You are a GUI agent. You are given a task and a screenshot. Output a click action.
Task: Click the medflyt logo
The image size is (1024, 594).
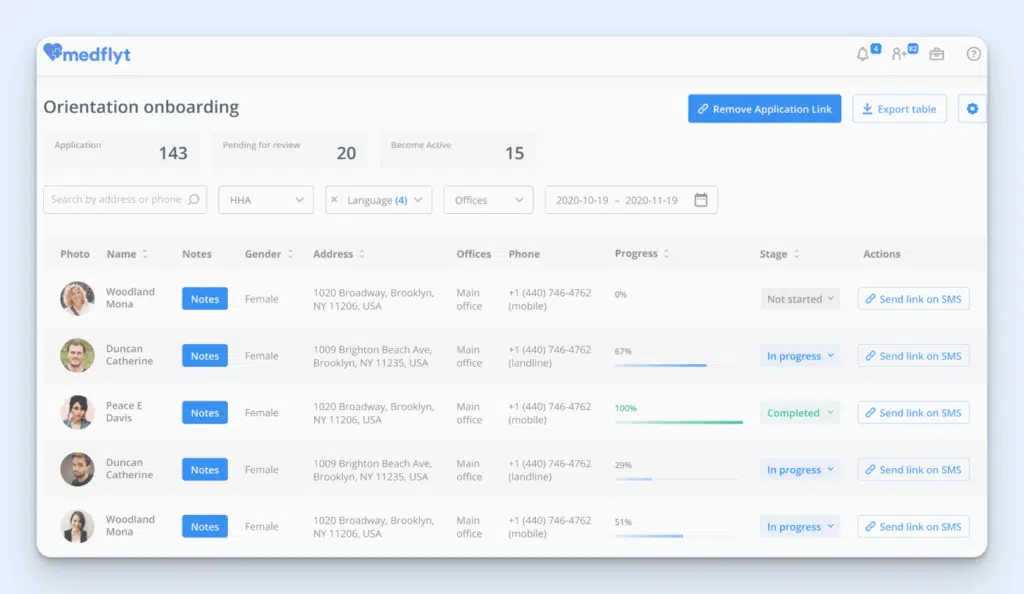tap(87, 54)
